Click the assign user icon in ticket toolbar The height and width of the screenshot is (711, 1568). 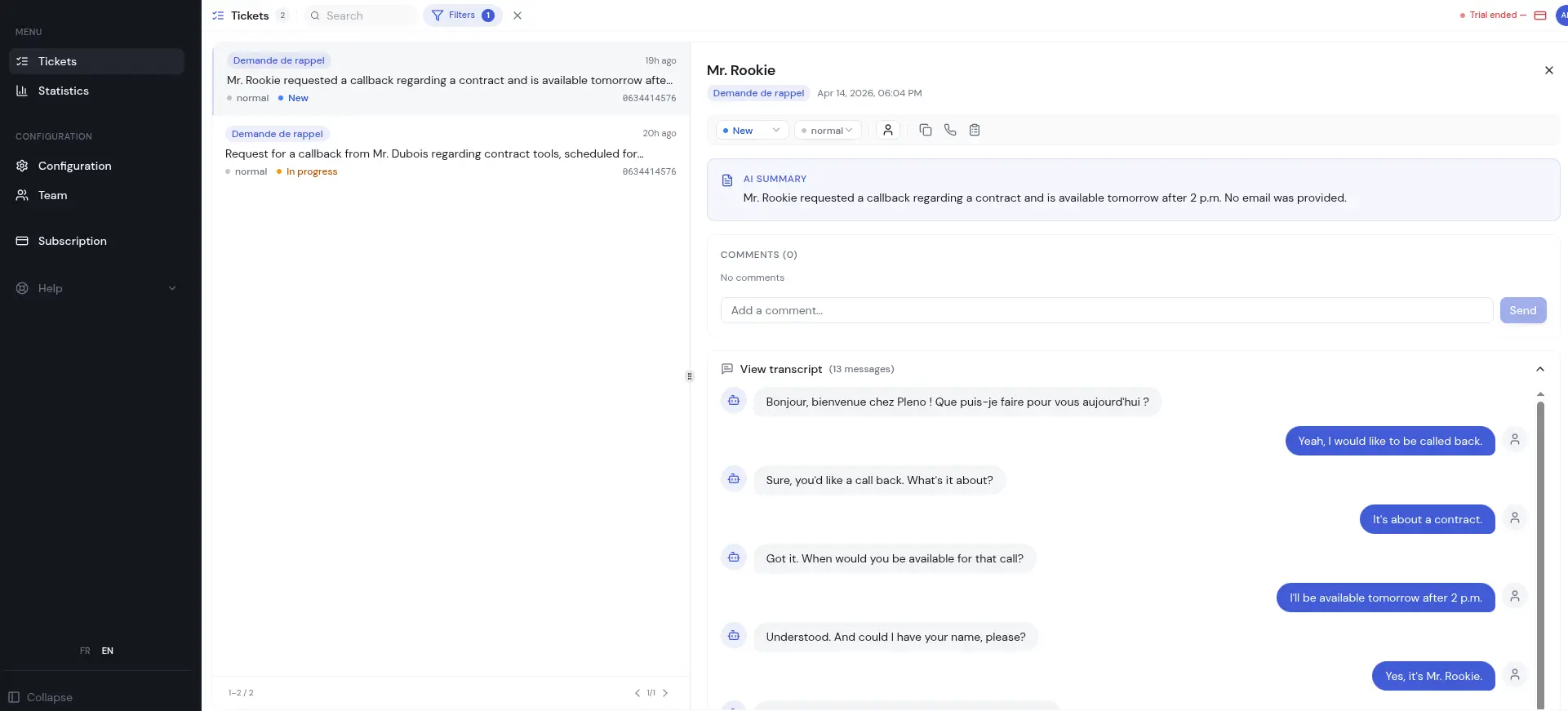click(888, 130)
